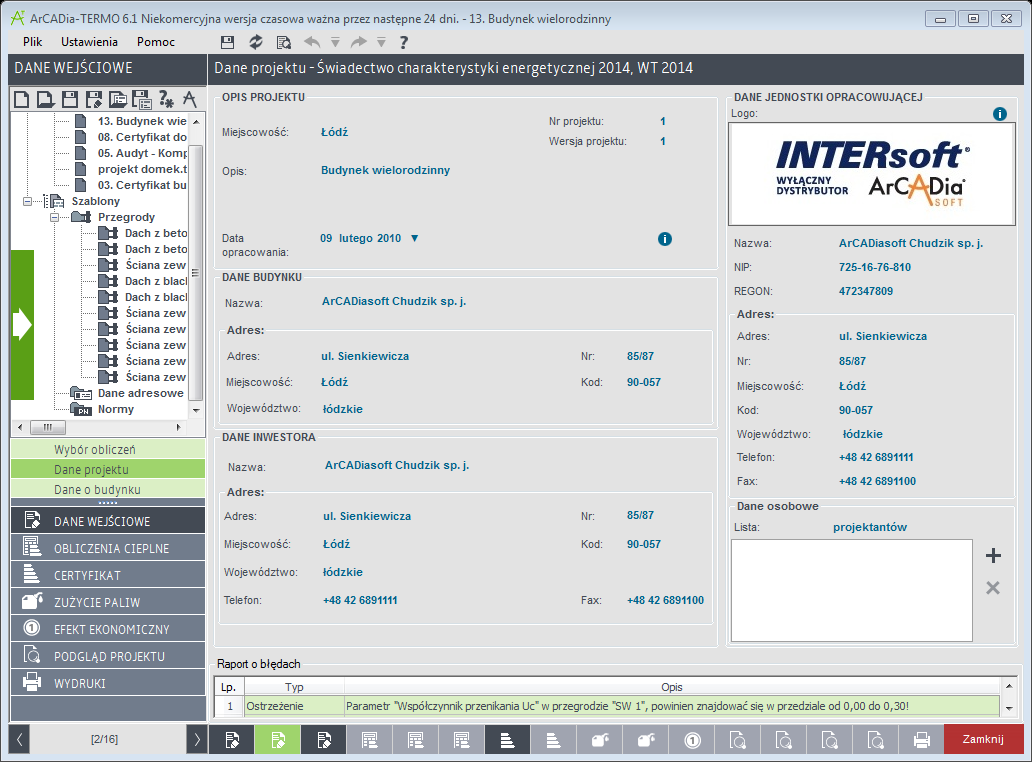Select the Dane o budynku step
The image size is (1032, 762).
pyautogui.click(x=108, y=489)
